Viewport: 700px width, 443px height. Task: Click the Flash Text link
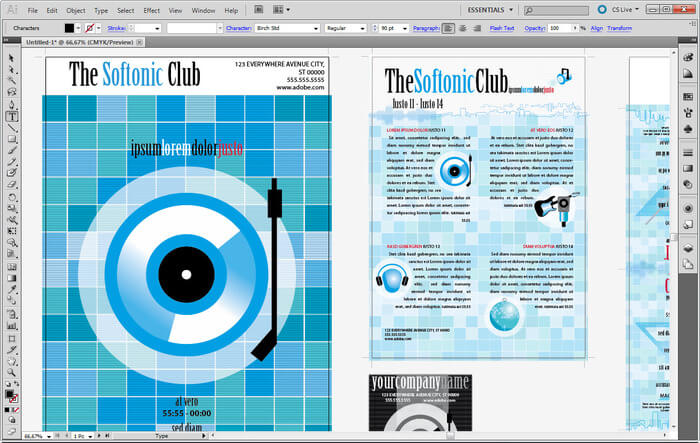(x=502, y=28)
